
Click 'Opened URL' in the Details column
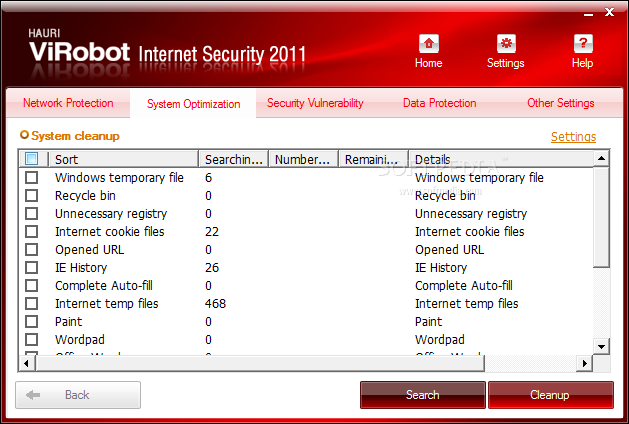point(449,250)
